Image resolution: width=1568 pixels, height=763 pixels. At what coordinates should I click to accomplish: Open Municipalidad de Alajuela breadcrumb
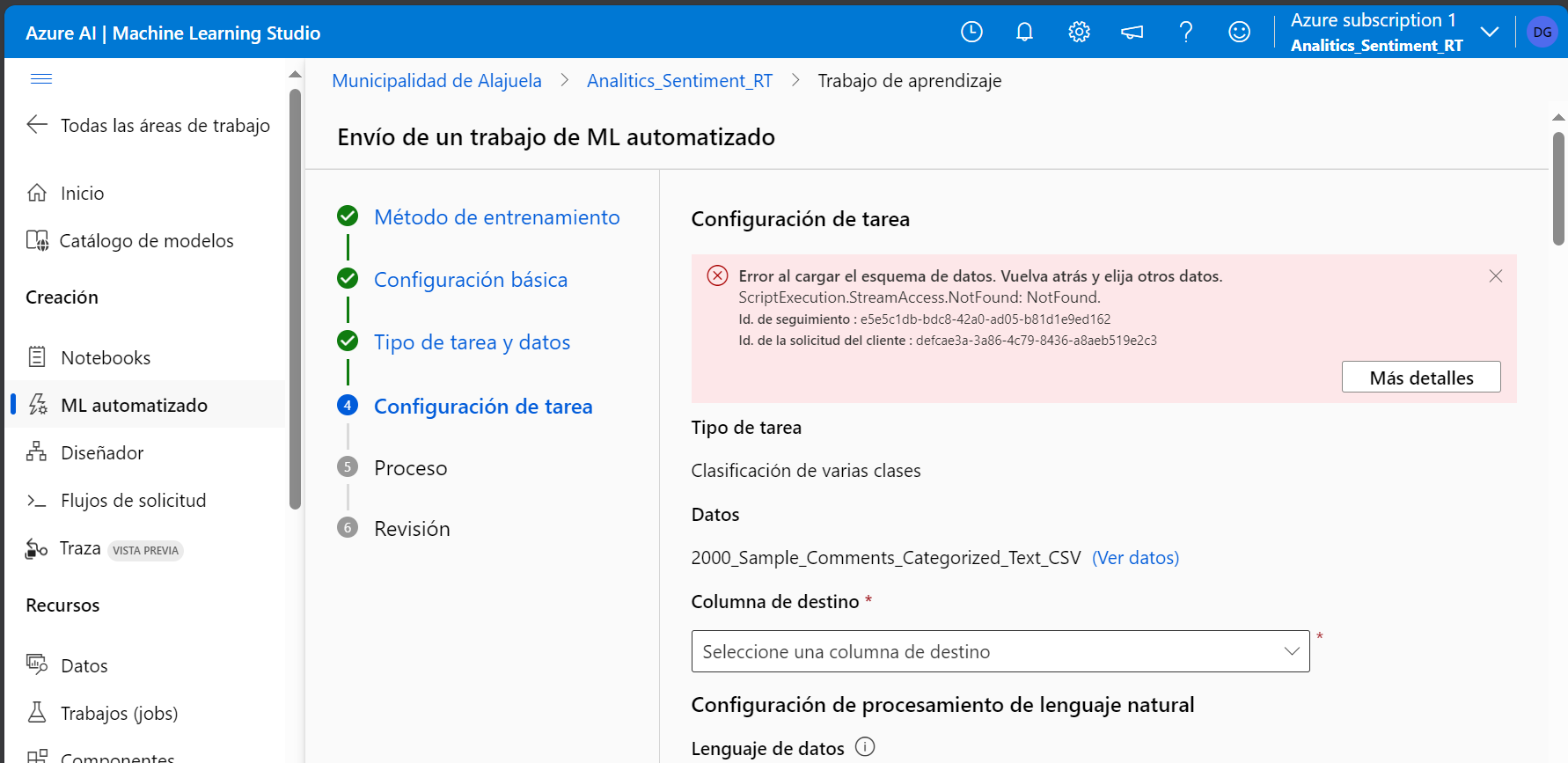(x=436, y=81)
